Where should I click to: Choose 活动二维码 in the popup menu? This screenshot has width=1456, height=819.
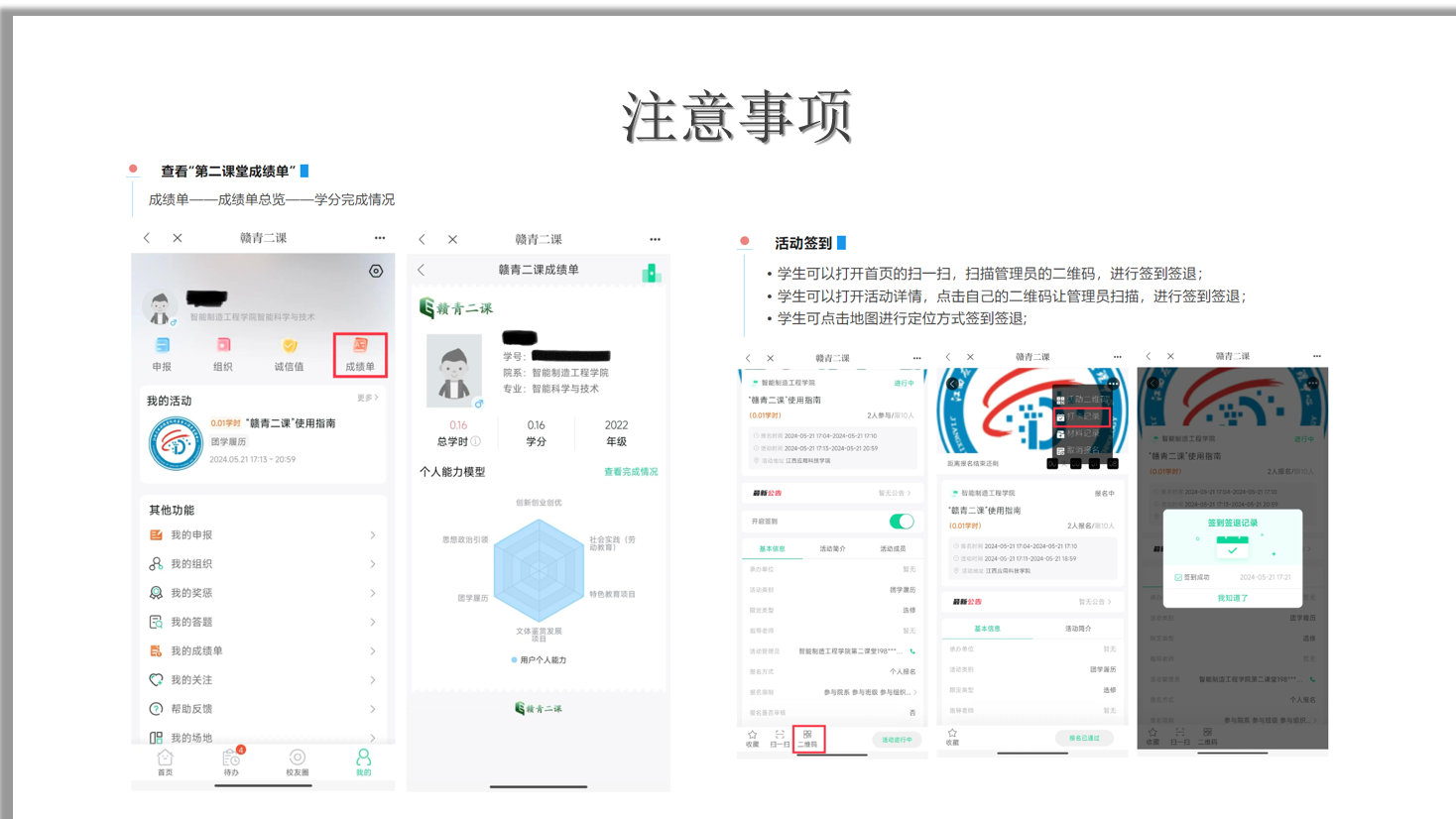click(x=1082, y=400)
